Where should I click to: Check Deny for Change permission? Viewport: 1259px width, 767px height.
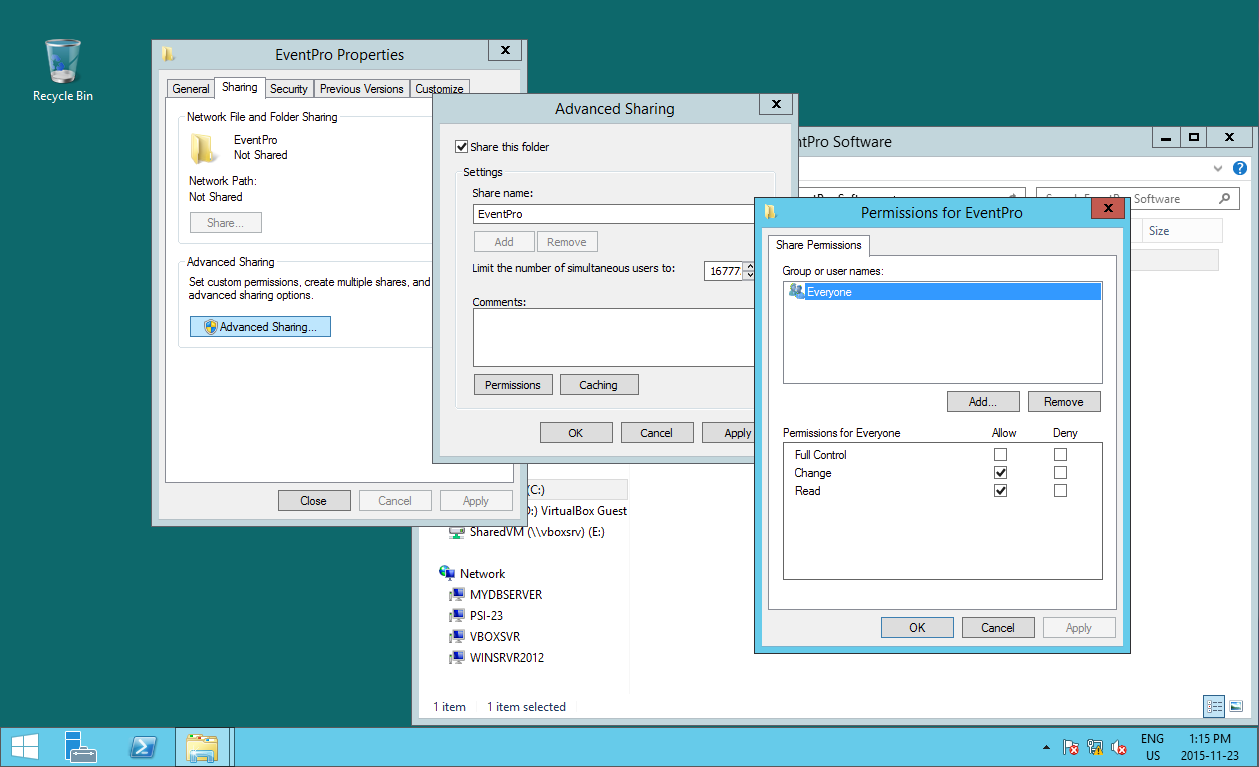pos(1061,473)
